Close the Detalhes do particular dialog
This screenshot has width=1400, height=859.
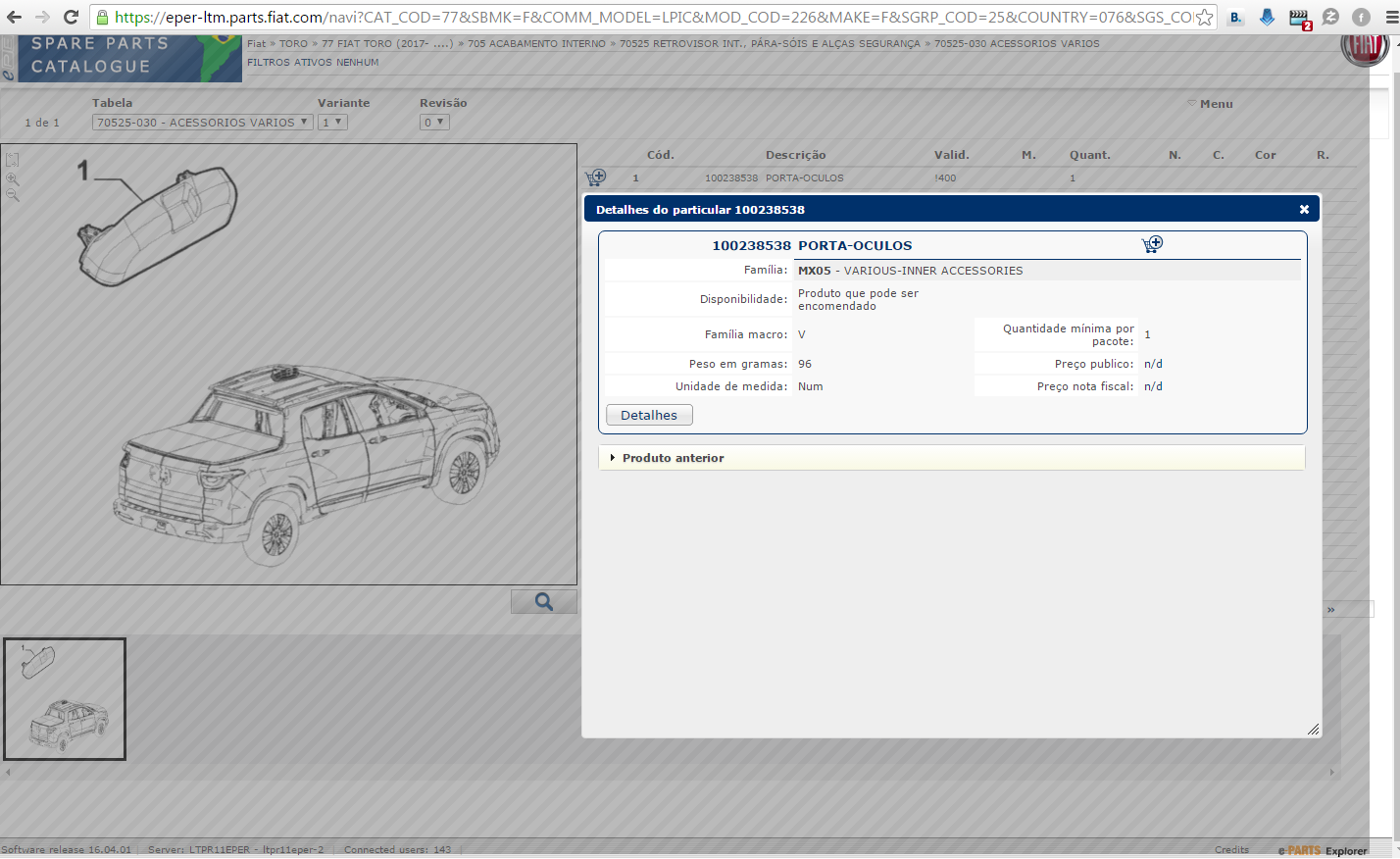point(1304,209)
